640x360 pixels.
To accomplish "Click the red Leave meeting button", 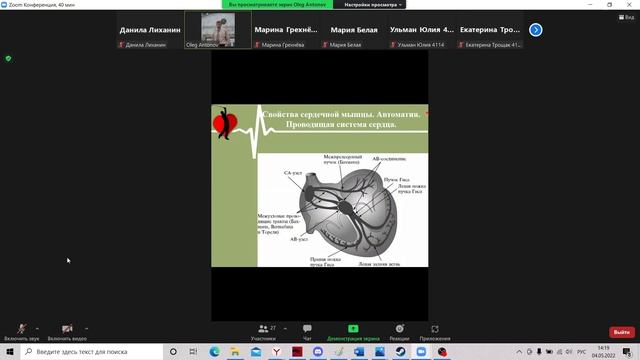I will (622, 332).
